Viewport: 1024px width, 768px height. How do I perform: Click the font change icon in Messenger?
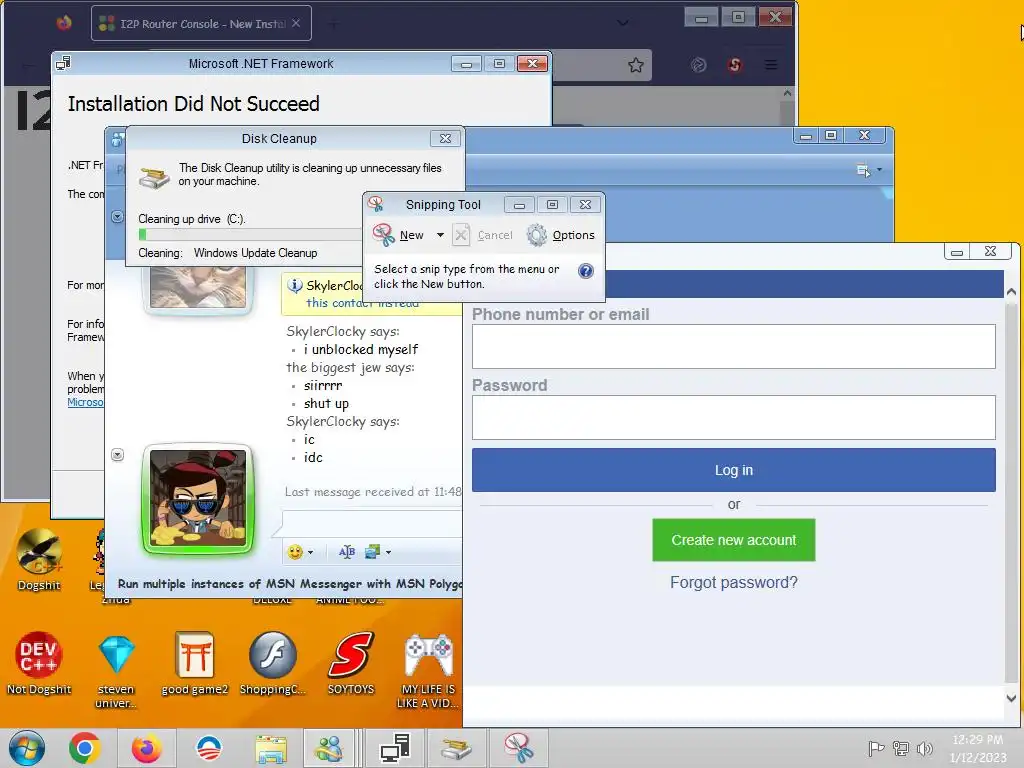(347, 552)
